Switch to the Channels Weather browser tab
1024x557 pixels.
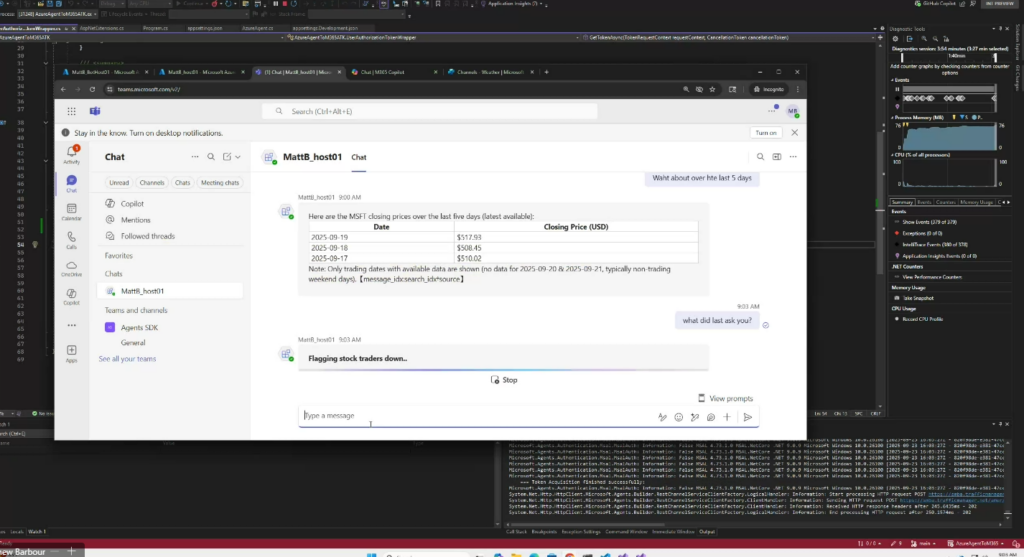click(x=490, y=72)
